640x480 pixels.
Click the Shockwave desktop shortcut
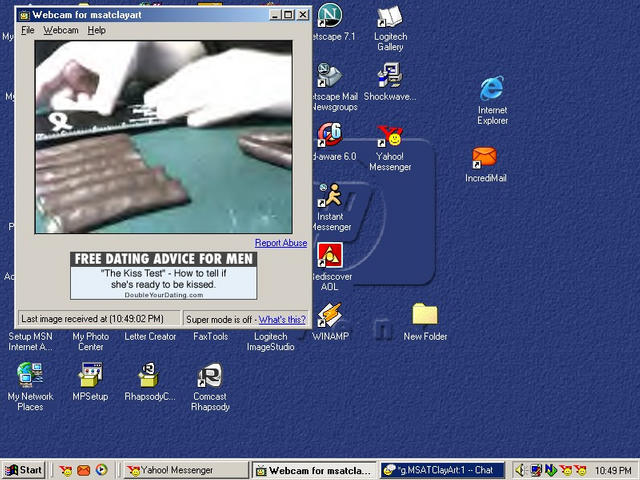(x=390, y=76)
